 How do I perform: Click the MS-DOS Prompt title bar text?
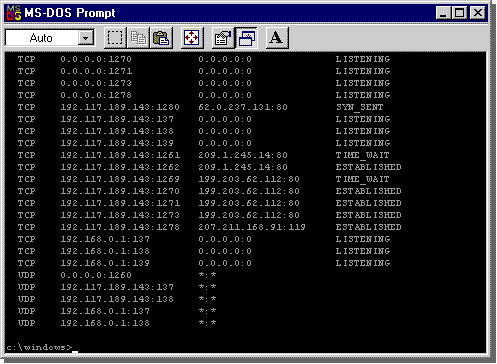tap(70, 13)
